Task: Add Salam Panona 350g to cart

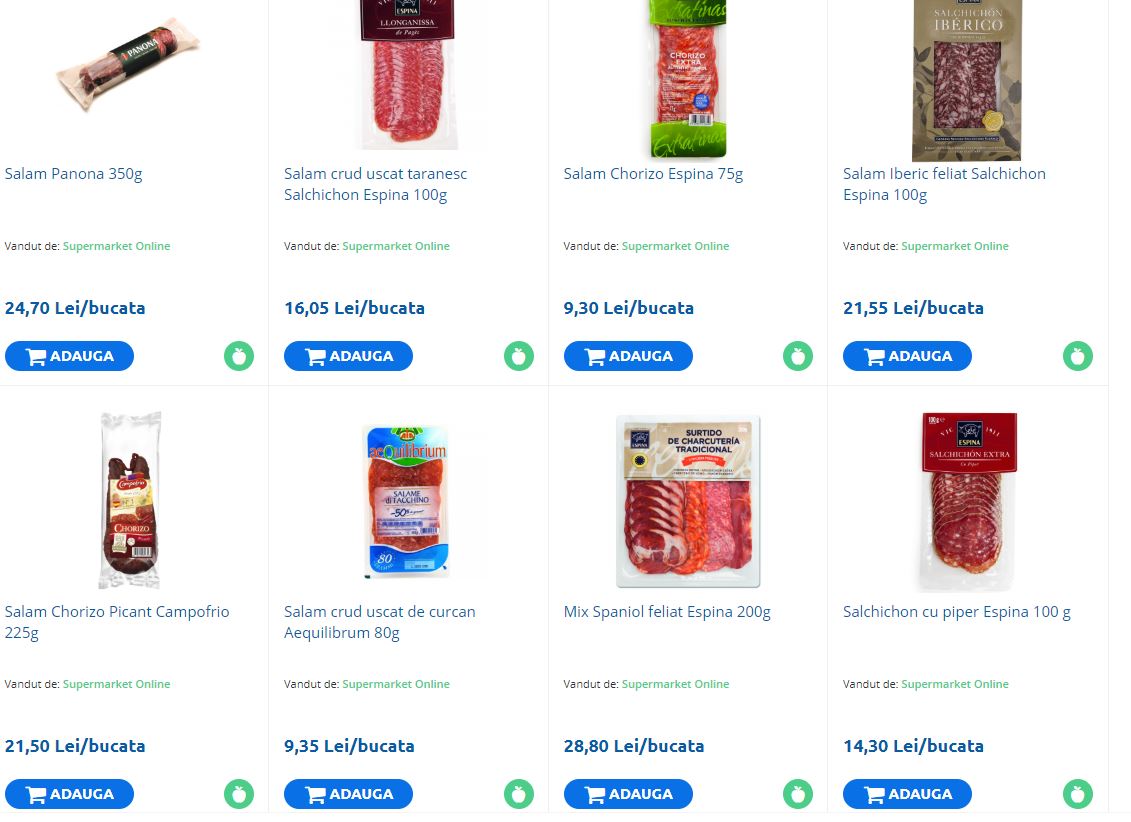Action: 69,356
